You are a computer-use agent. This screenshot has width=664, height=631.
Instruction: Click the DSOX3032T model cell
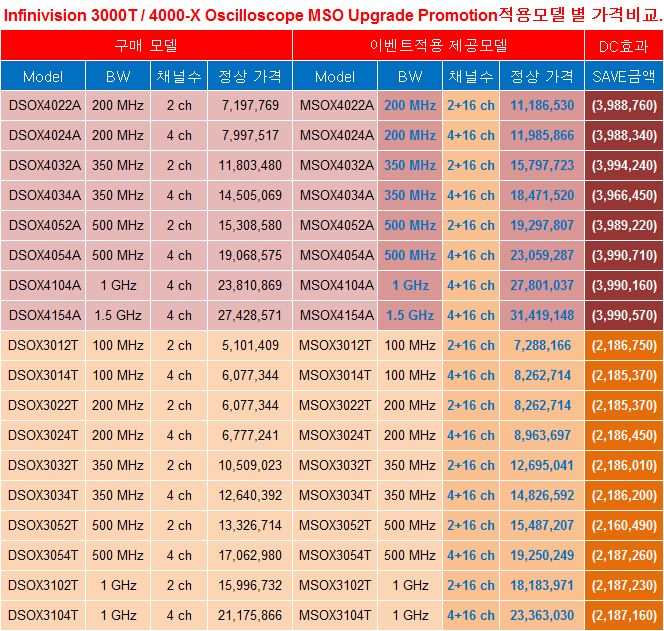click(43, 465)
